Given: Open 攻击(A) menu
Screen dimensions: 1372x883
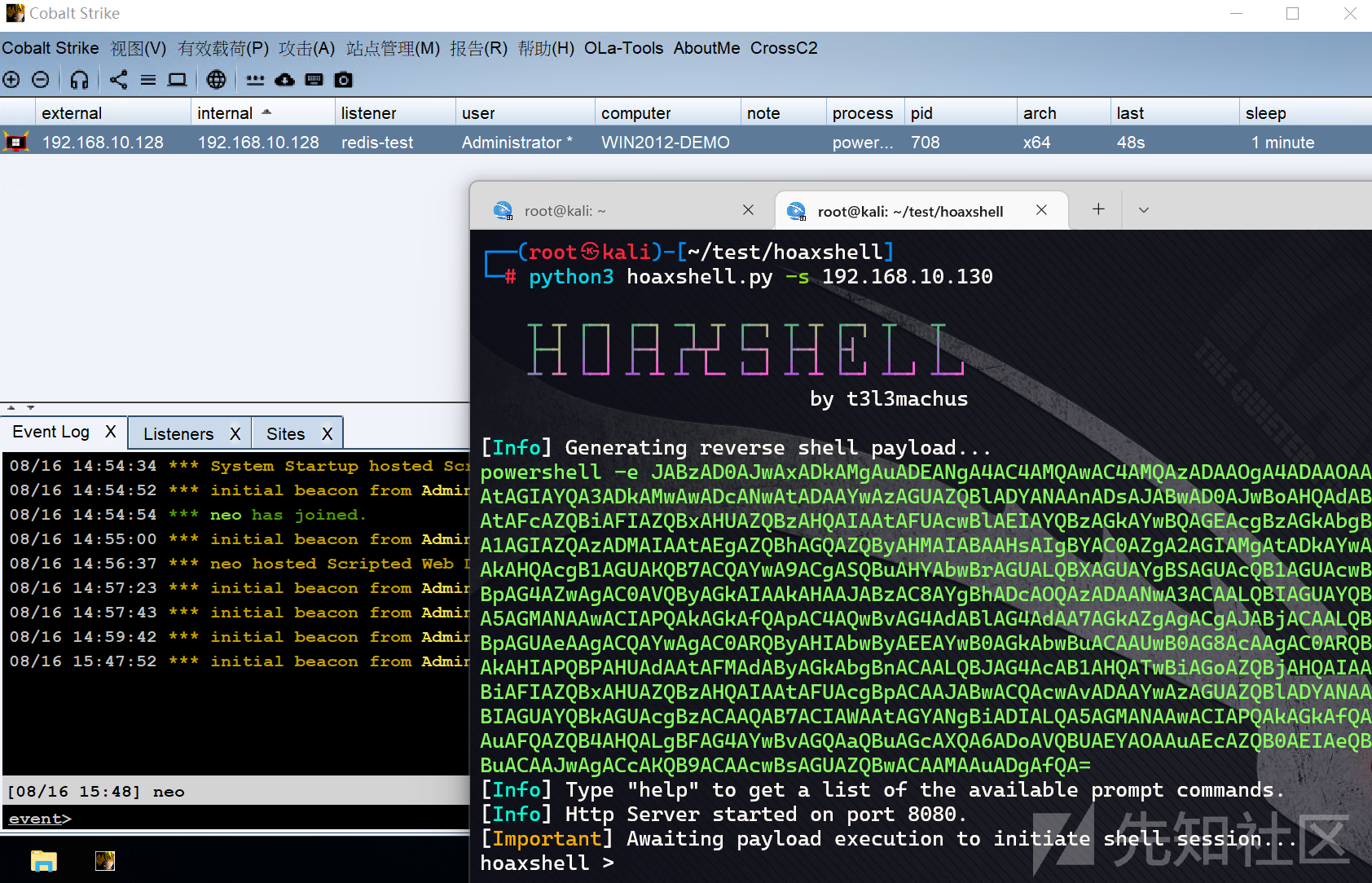Looking at the screenshot, I should tap(307, 48).
